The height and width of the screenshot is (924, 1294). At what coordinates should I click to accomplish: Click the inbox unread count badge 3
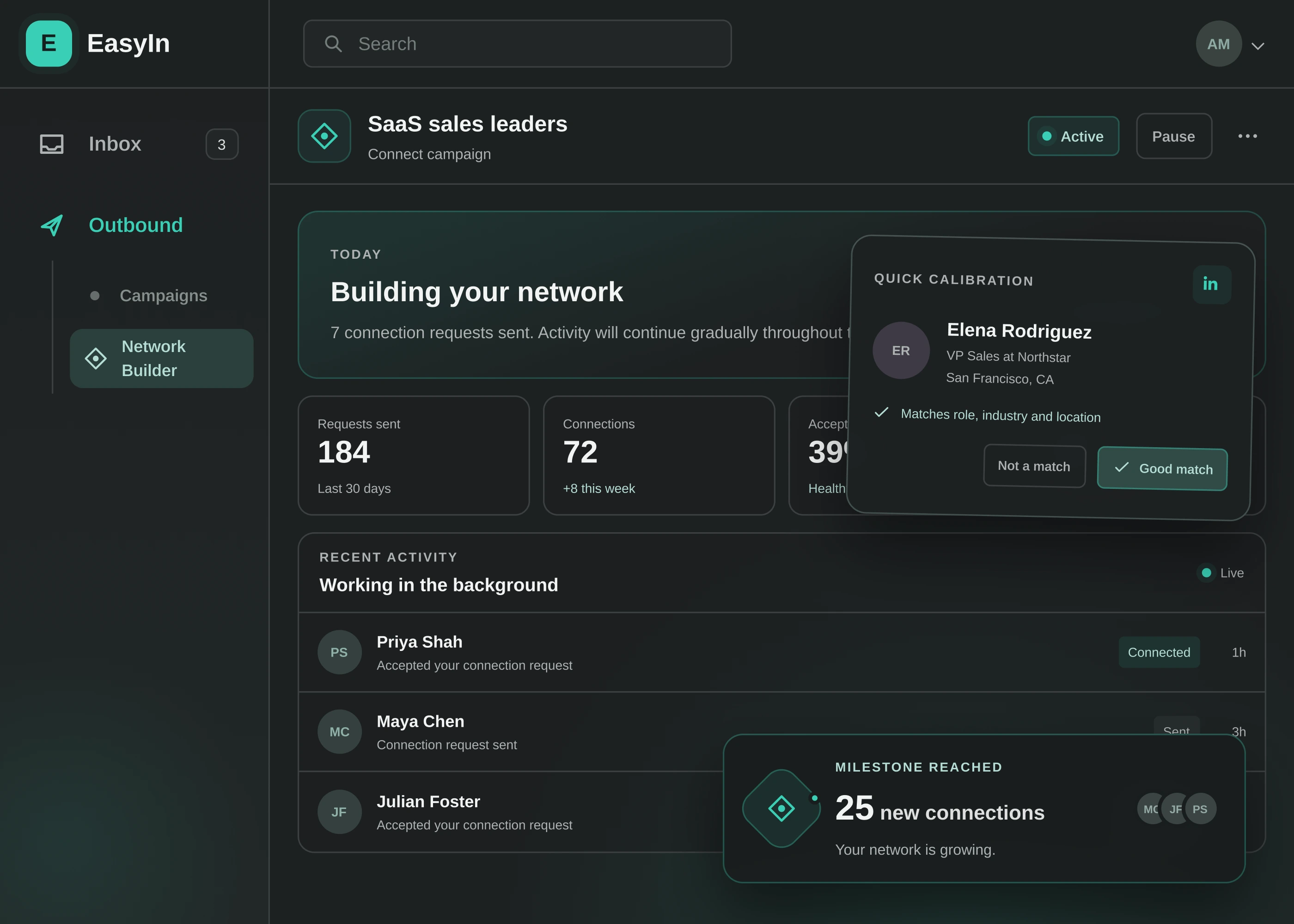tap(222, 145)
